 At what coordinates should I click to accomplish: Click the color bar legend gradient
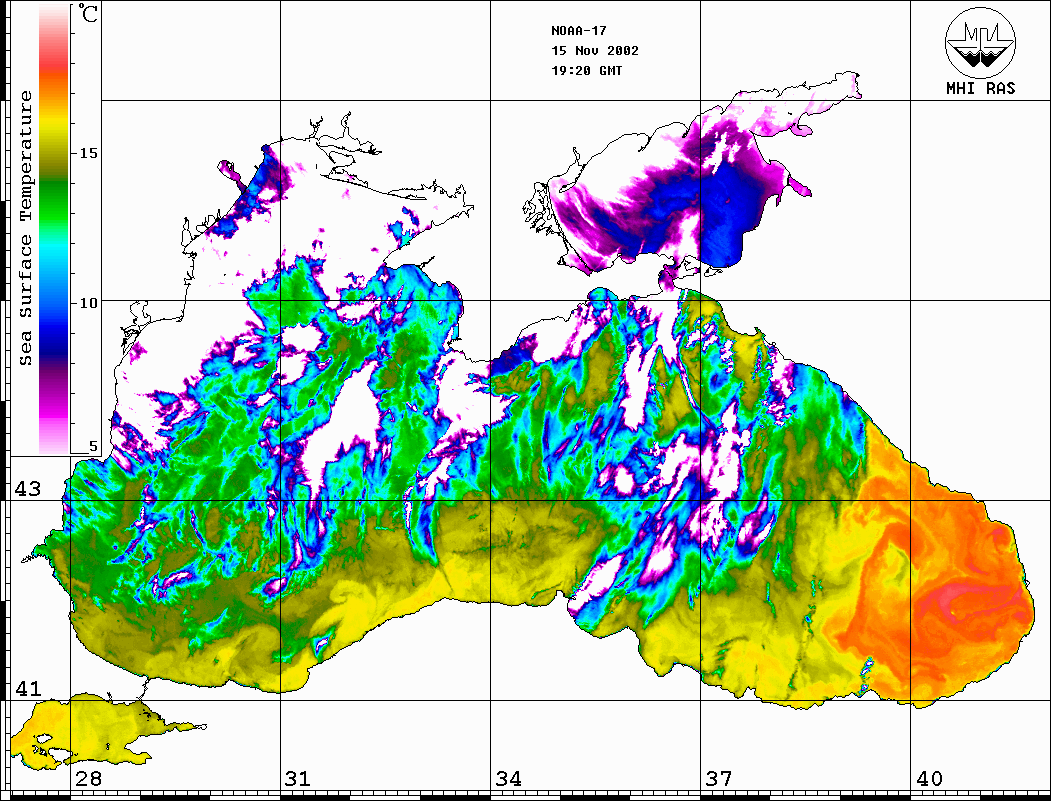click(54, 229)
